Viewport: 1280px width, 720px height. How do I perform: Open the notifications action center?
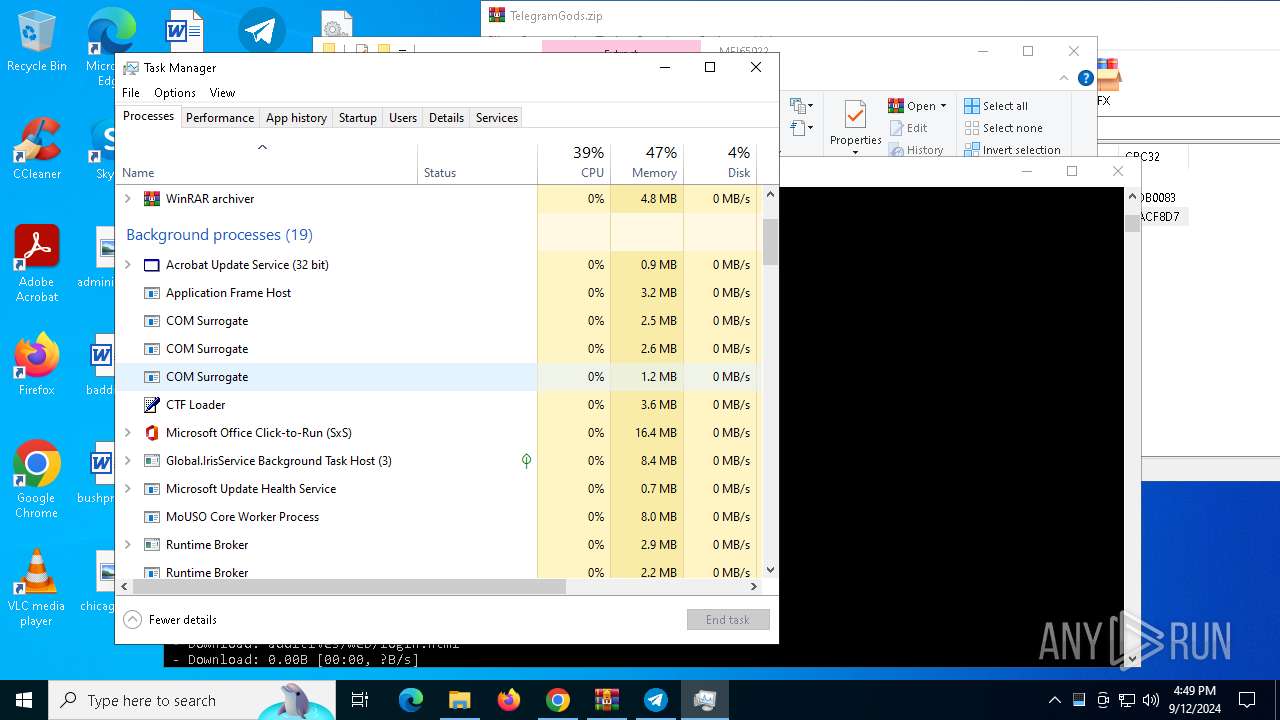[1247, 700]
